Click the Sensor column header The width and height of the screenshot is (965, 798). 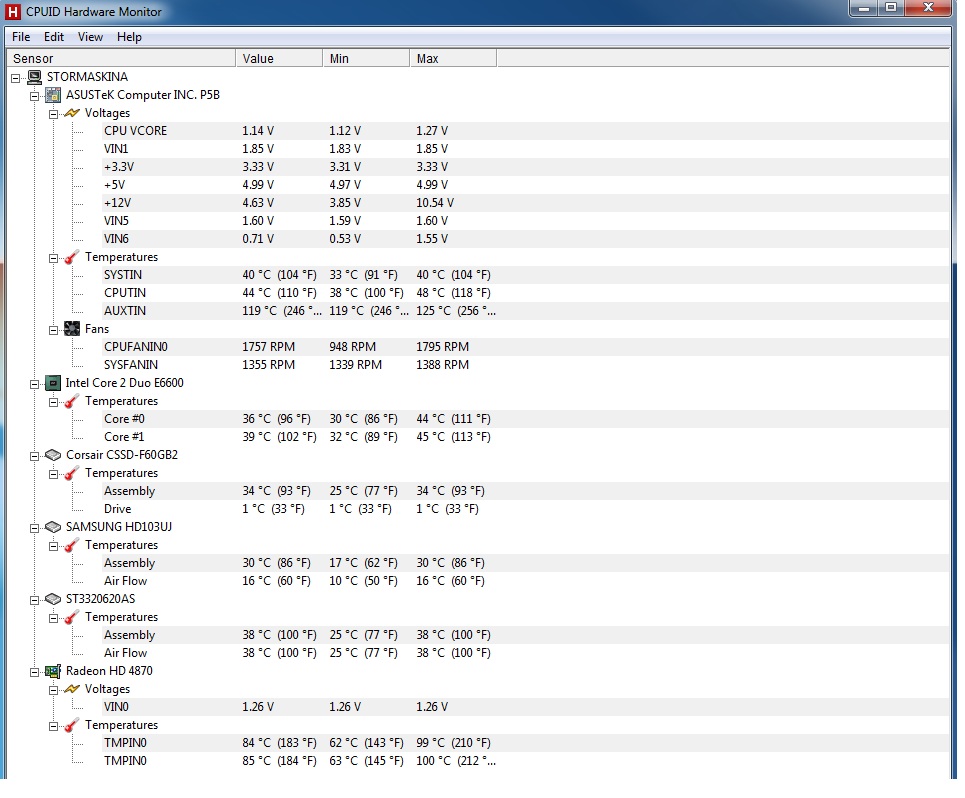click(121, 58)
